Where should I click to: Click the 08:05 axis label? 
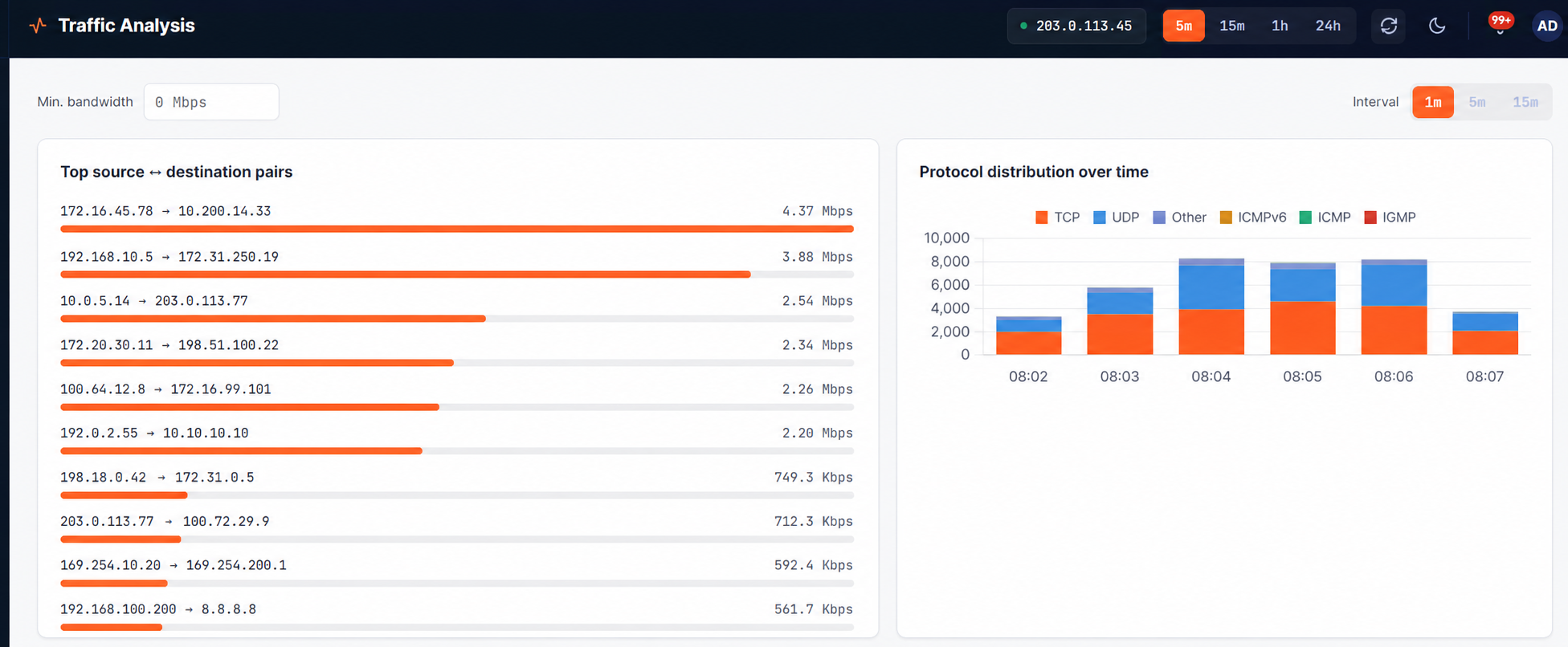tap(1302, 376)
